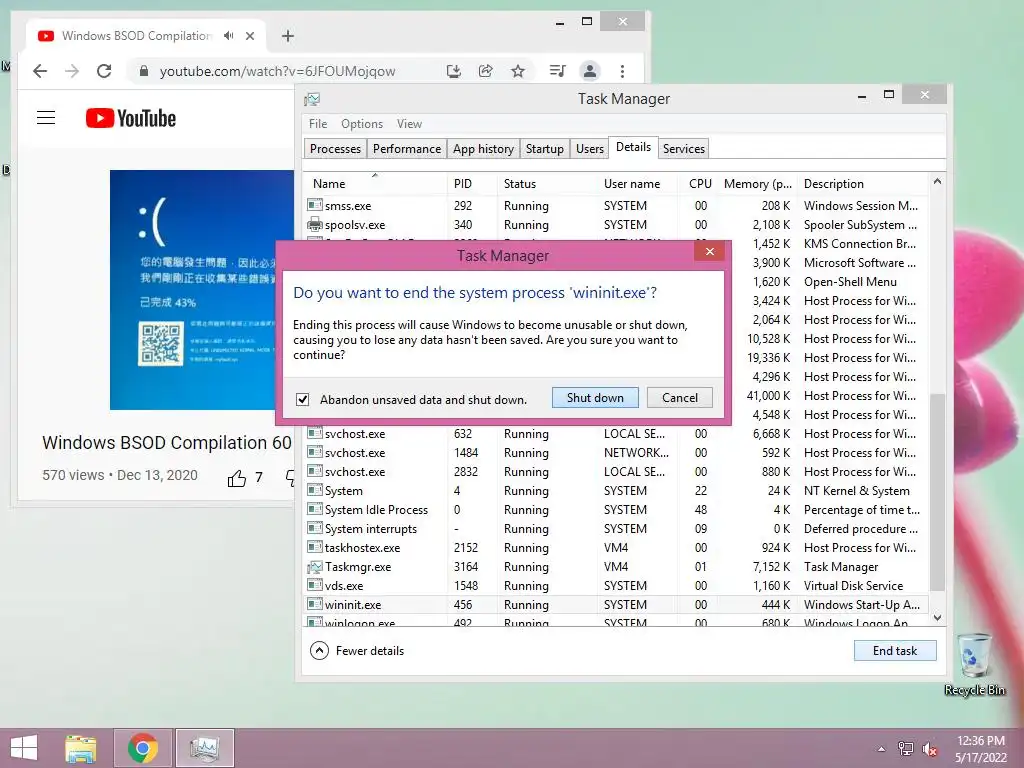Switch to the Users tab
The width and height of the screenshot is (1024, 768).
click(590, 149)
